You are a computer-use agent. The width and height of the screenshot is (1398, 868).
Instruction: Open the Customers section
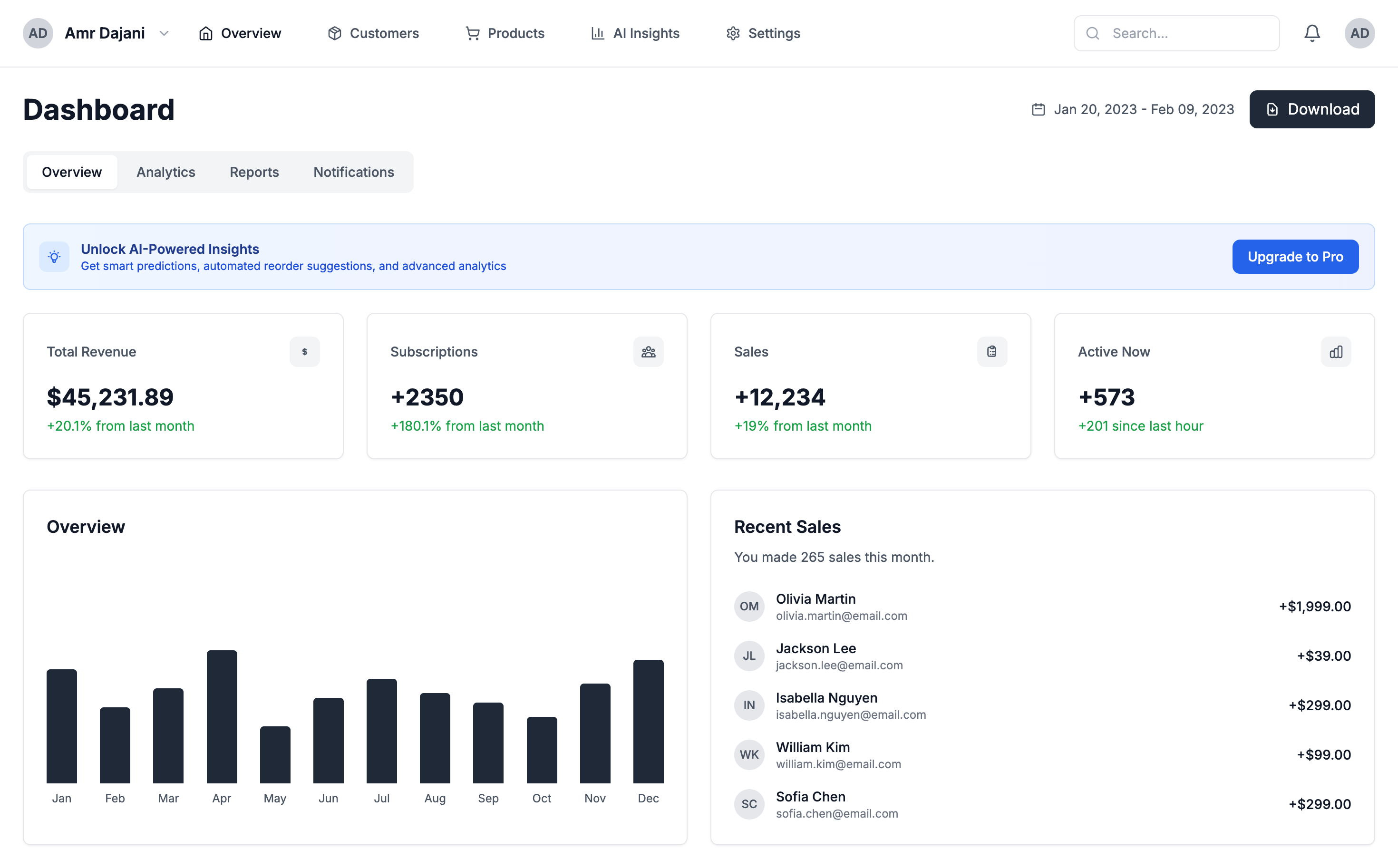click(373, 33)
